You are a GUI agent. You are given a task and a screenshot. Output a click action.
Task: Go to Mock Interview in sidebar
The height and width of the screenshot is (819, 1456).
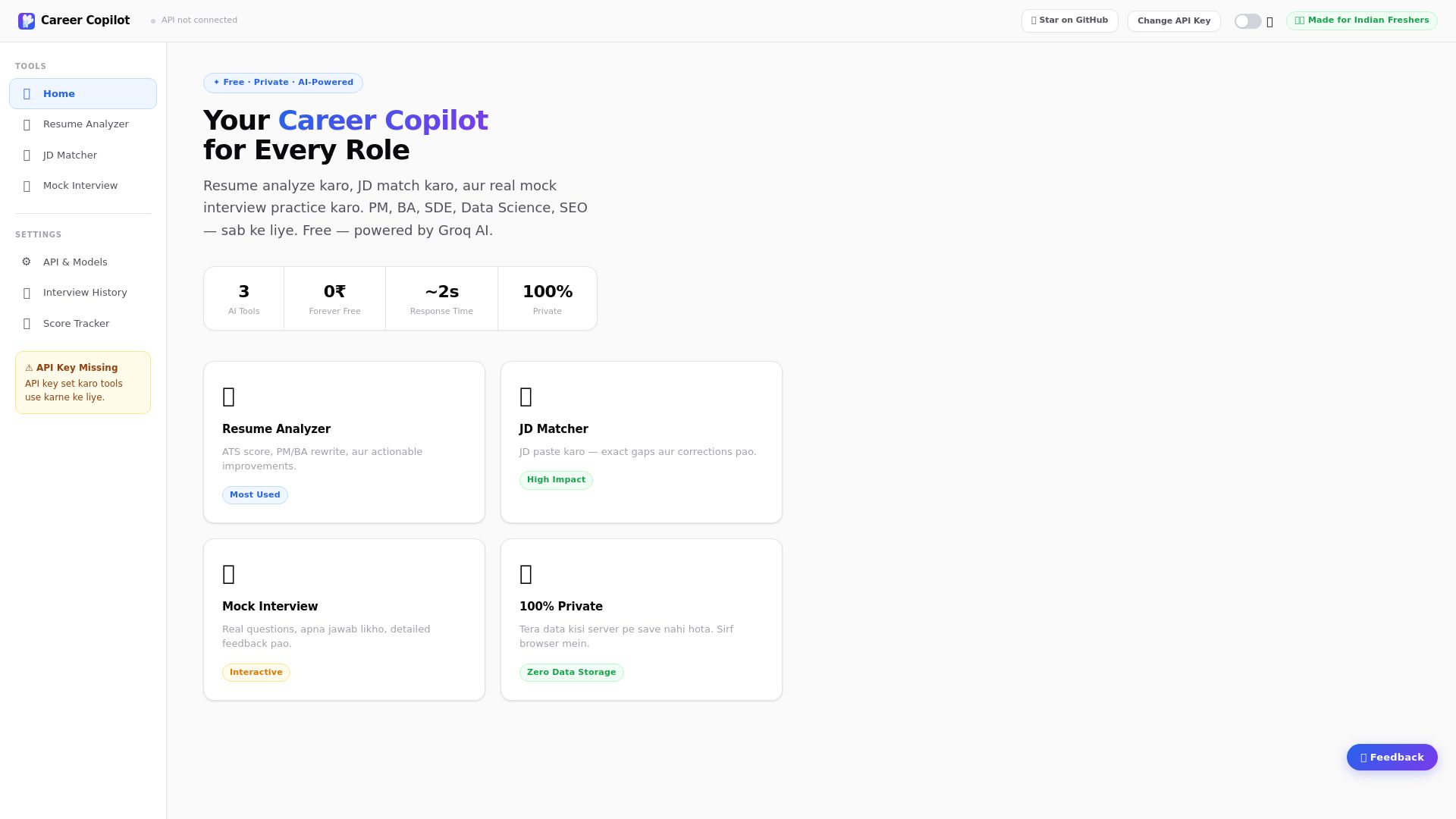[x=80, y=186]
